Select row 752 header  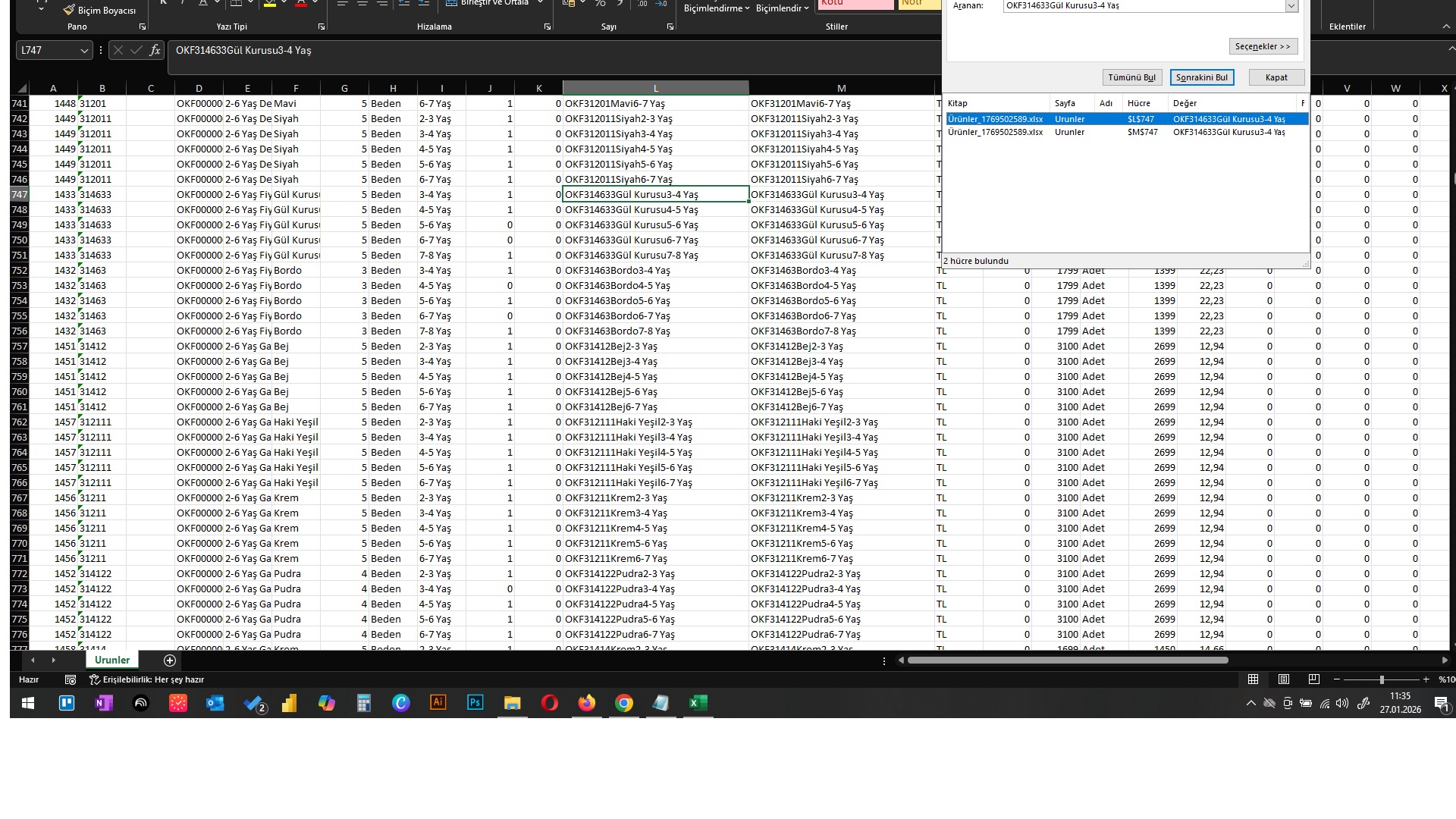(x=20, y=270)
